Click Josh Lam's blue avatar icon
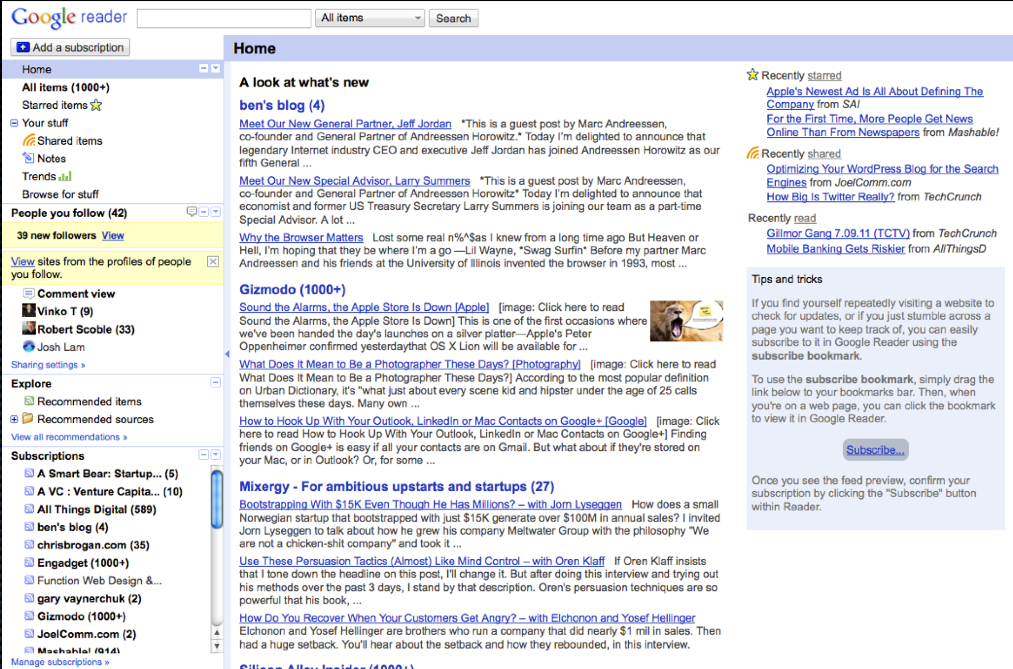This screenshot has width=1013, height=669. [28, 346]
